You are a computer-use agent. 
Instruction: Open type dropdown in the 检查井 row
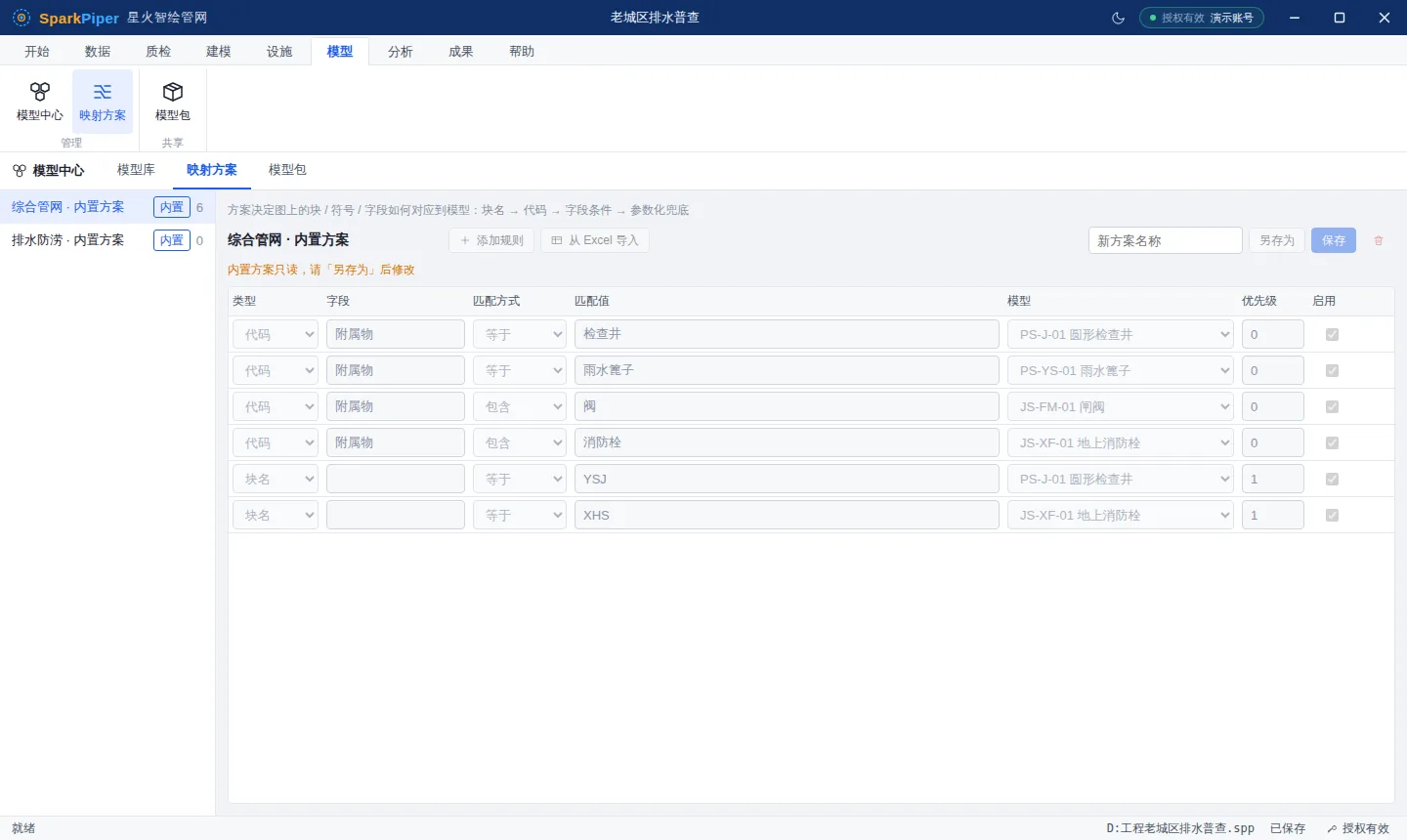276,334
